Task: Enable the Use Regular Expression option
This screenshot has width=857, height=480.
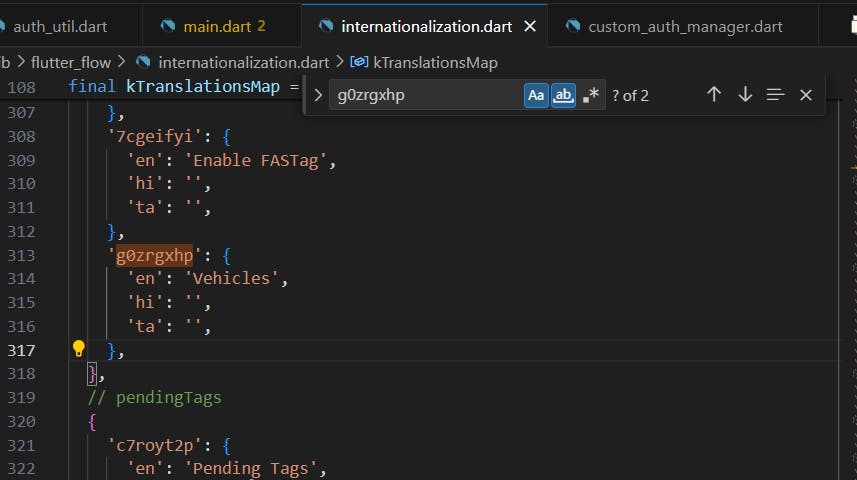Action: (591, 95)
